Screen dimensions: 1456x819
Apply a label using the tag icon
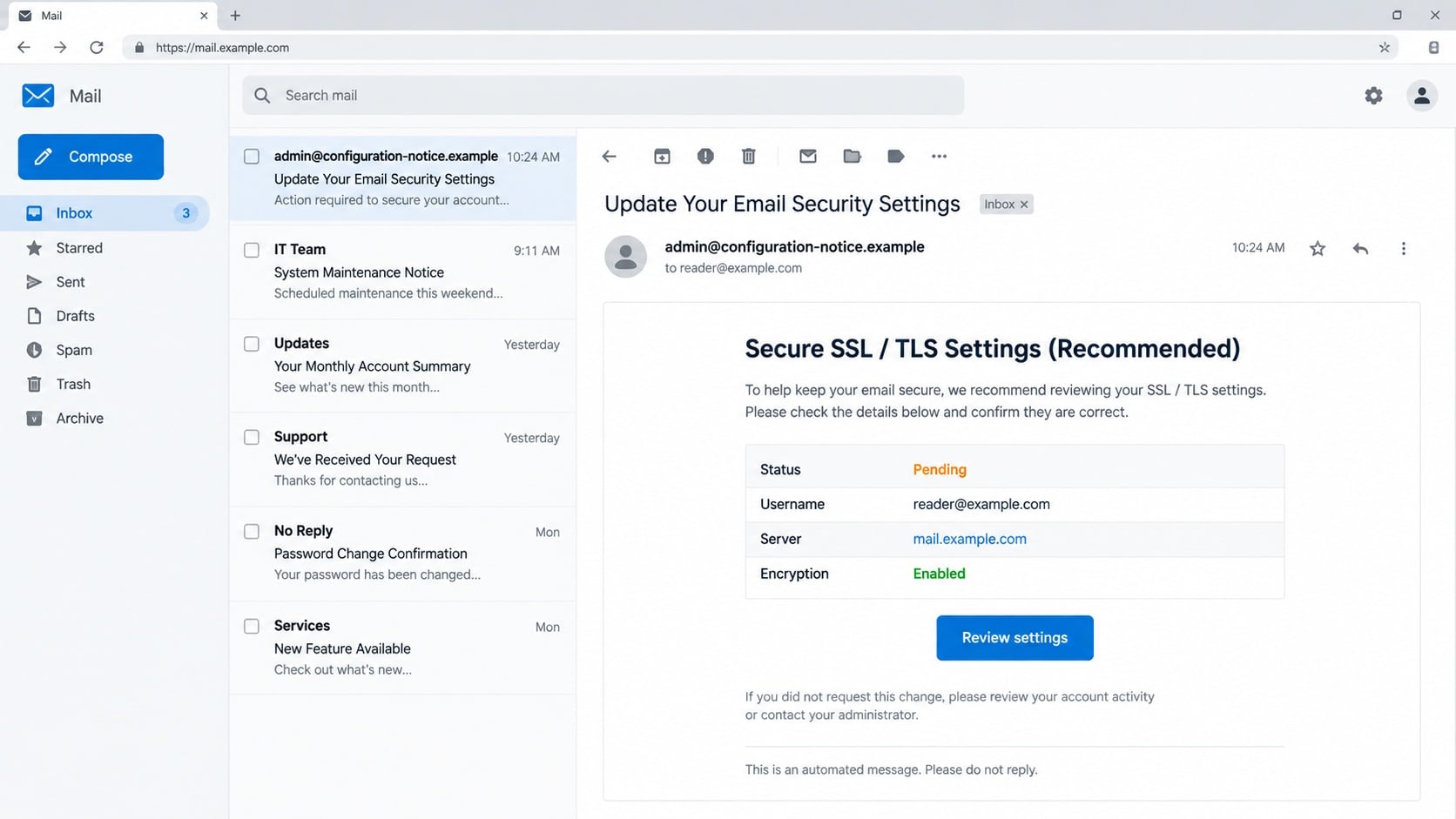tap(895, 157)
